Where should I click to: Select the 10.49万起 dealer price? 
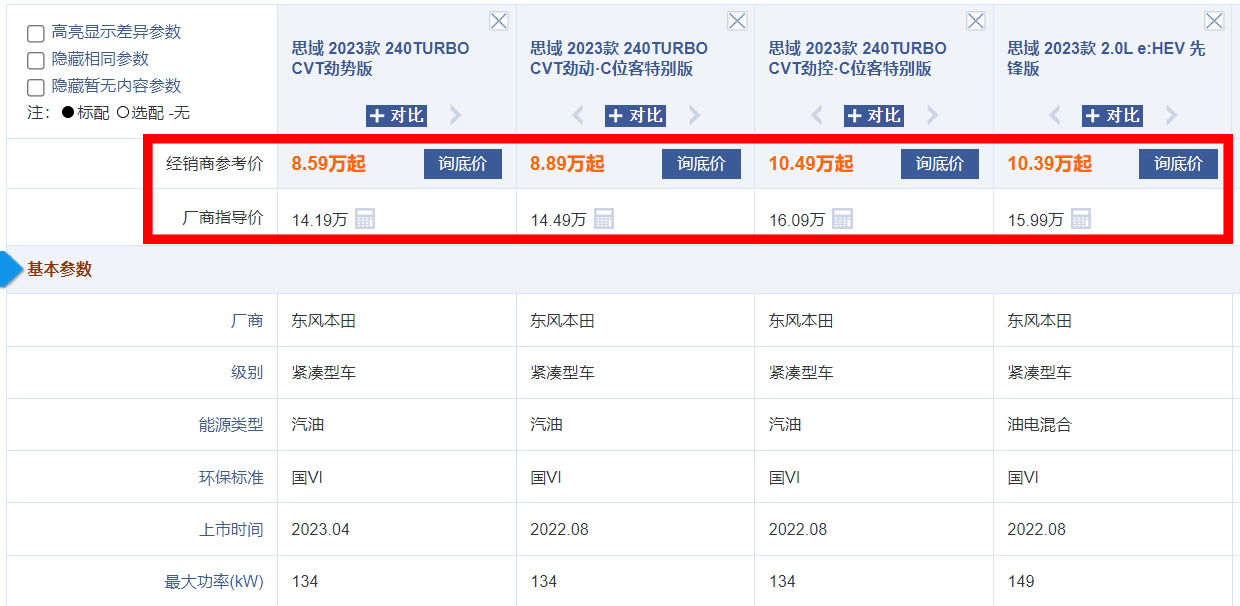[x=811, y=164]
